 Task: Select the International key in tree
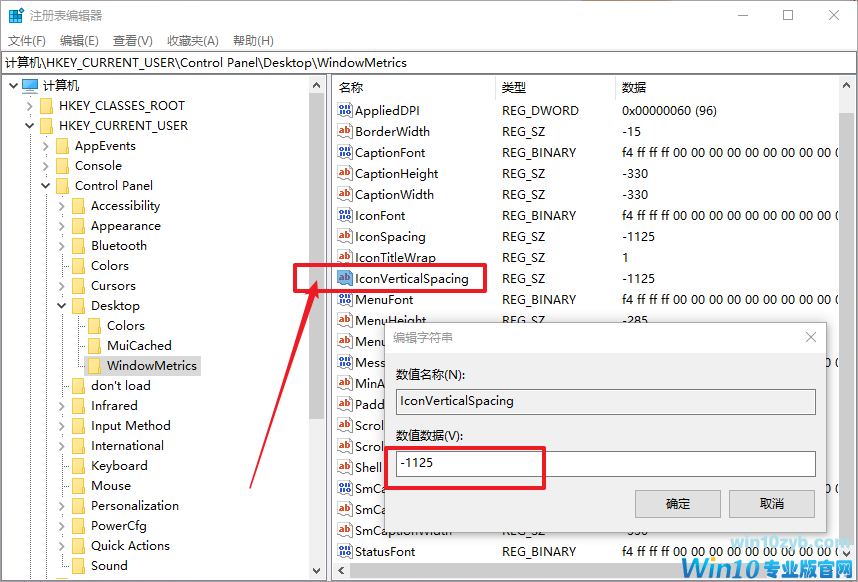pyautogui.click(x=127, y=446)
